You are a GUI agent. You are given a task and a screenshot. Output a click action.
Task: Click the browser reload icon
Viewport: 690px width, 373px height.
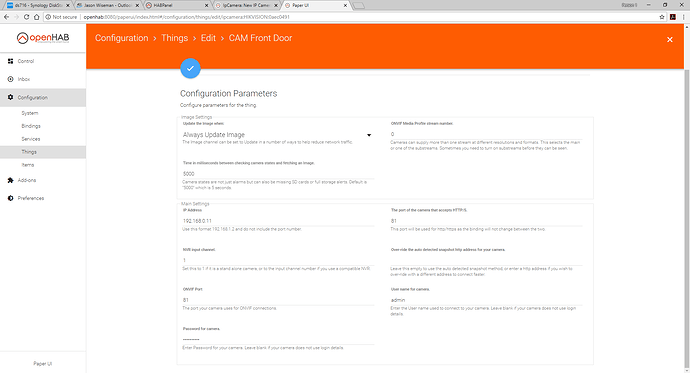pyautogui.click(x=26, y=17)
